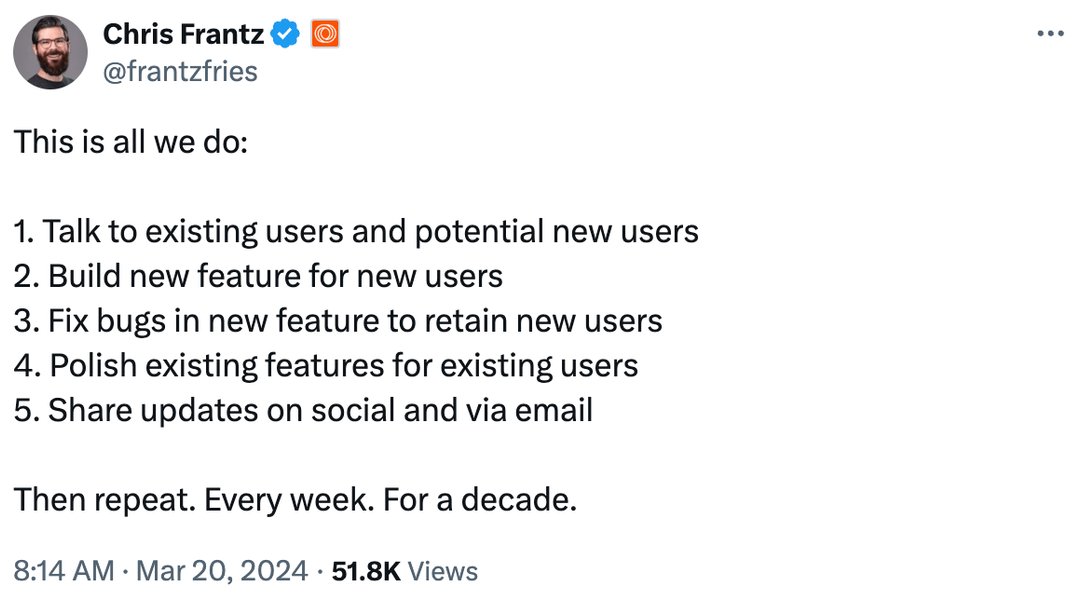Click the 8:14 AM timestamp
This screenshot has width=1081, height=600.
click(63, 571)
